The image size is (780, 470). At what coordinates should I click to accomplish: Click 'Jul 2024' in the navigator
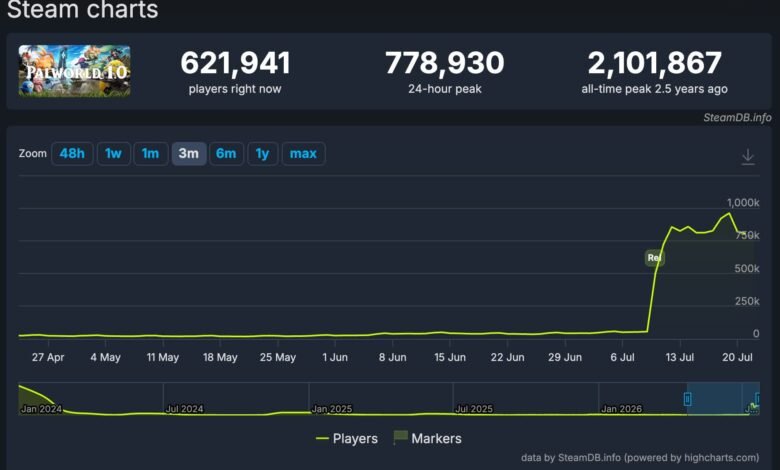click(185, 409)
